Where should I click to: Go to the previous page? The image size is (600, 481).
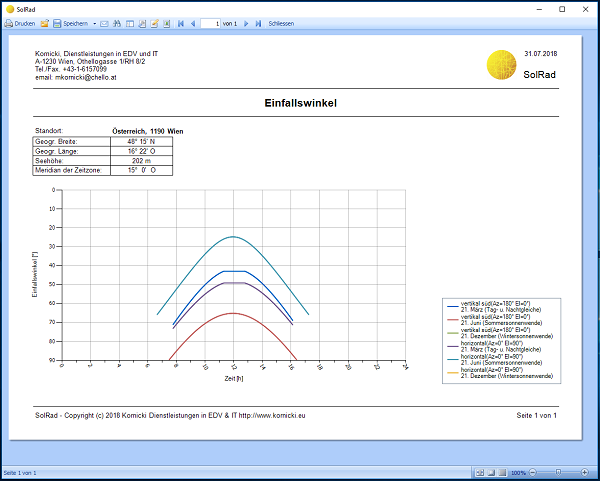coord(193,23)
